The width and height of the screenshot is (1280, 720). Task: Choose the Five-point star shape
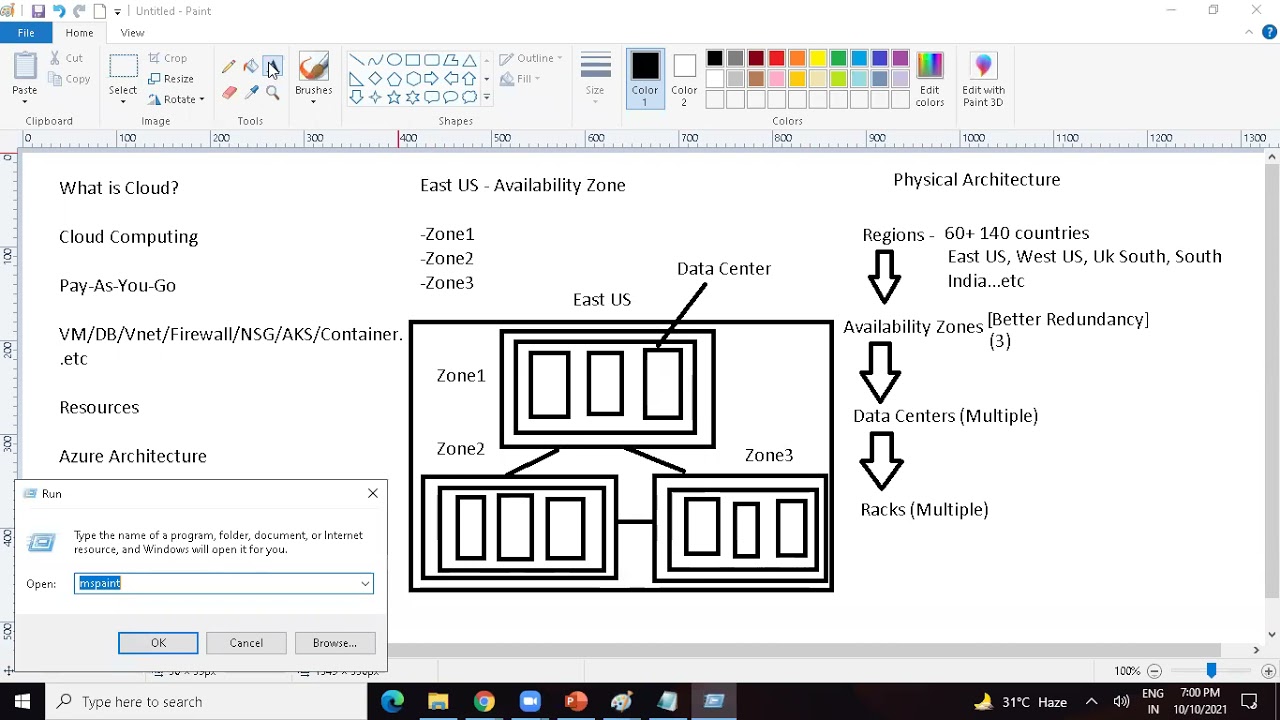click(394, 97)
